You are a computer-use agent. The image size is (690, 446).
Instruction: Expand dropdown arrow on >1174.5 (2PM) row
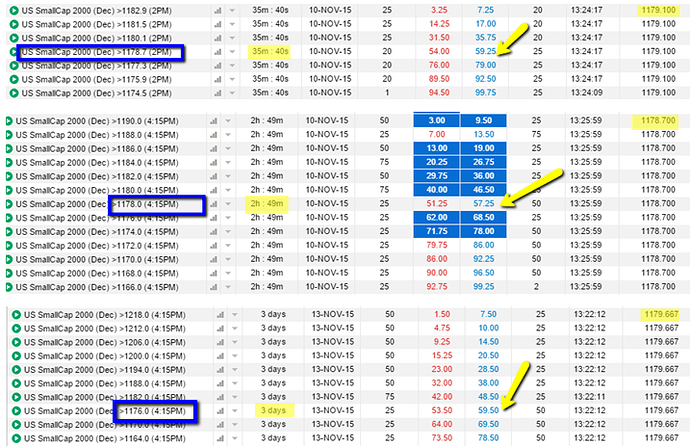pyautogui.click(x=232, y=93)
